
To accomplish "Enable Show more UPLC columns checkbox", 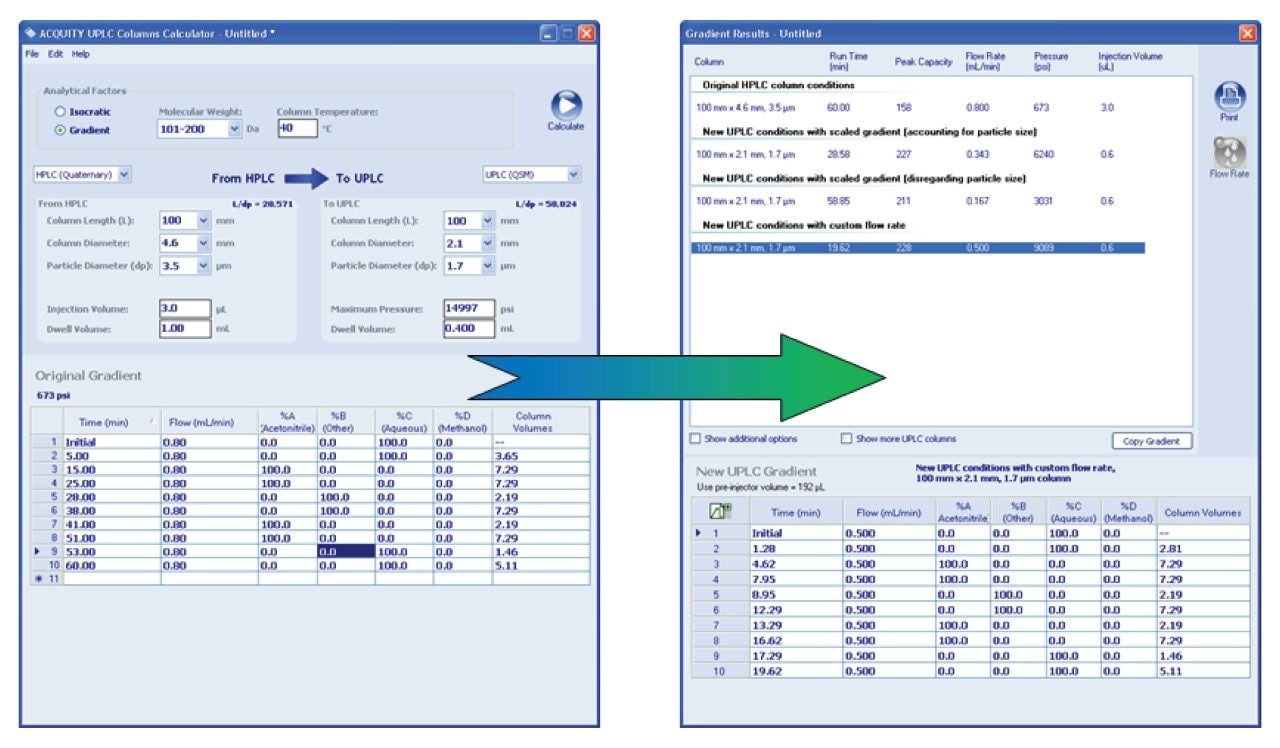I will pos(846,438).
